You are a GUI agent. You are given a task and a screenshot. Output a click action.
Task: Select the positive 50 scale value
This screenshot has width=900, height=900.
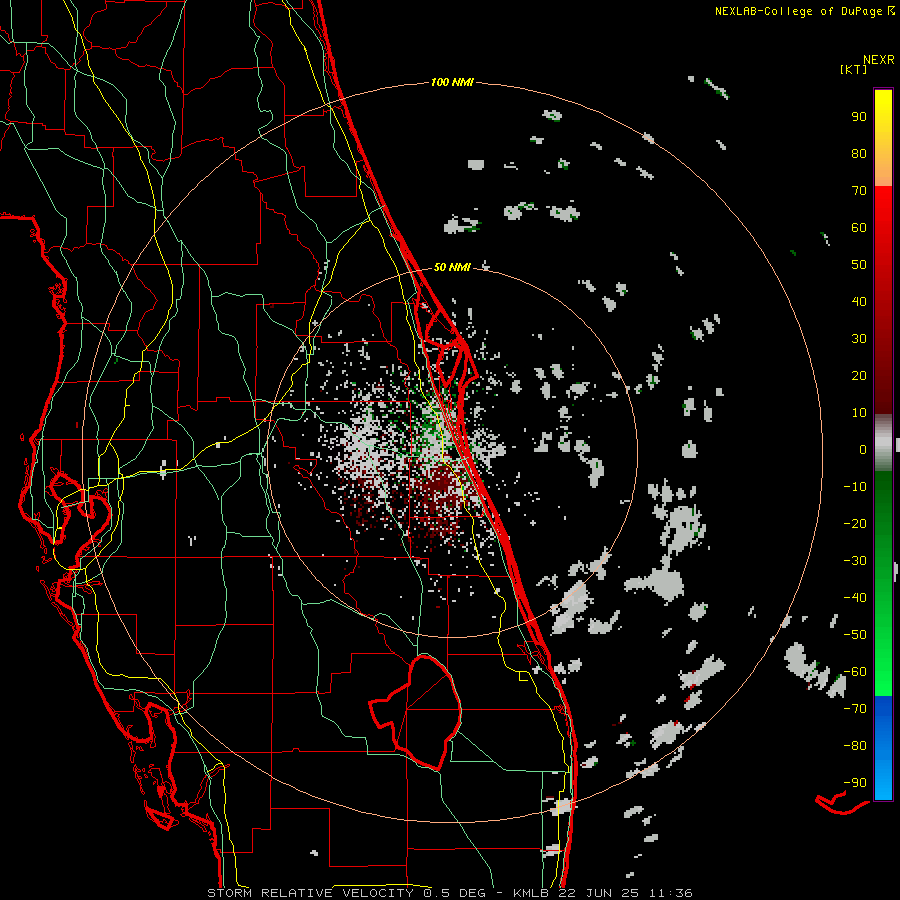tap(859, 265)
